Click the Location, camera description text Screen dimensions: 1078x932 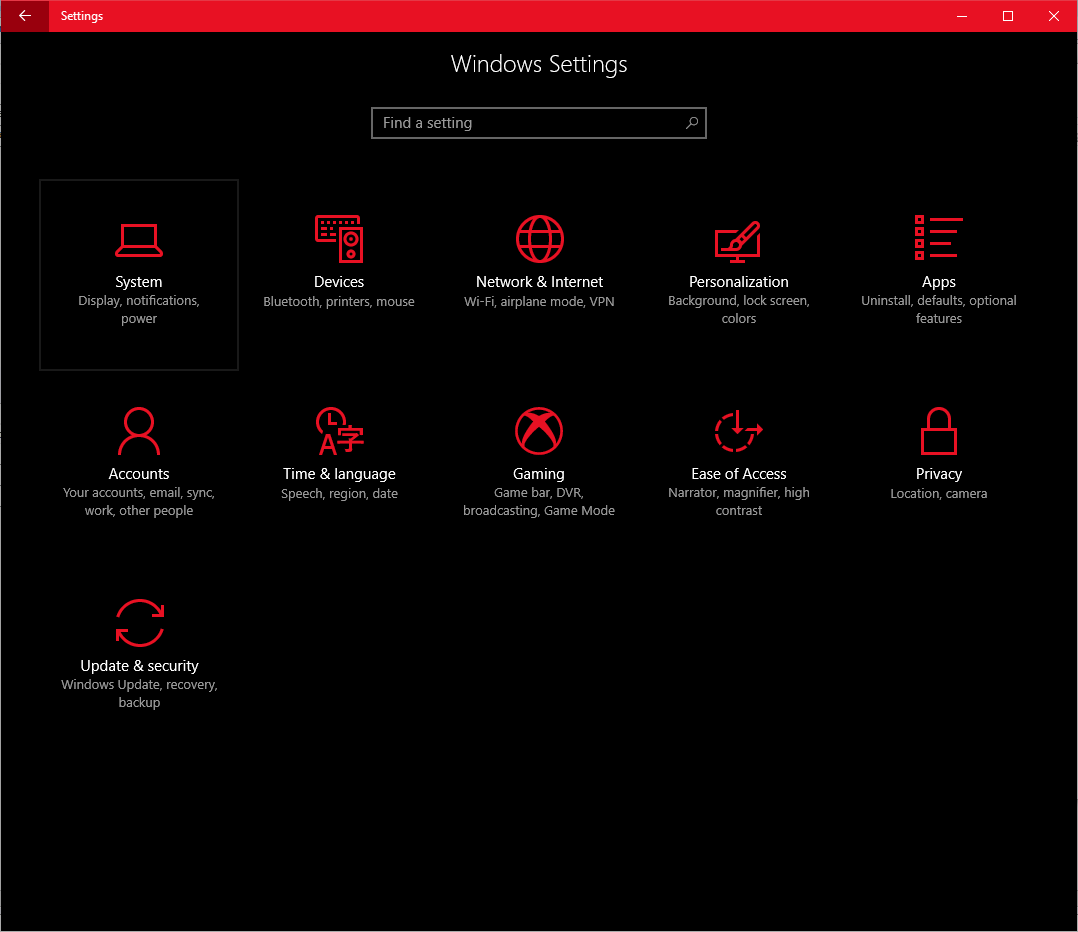pos(938,494)
